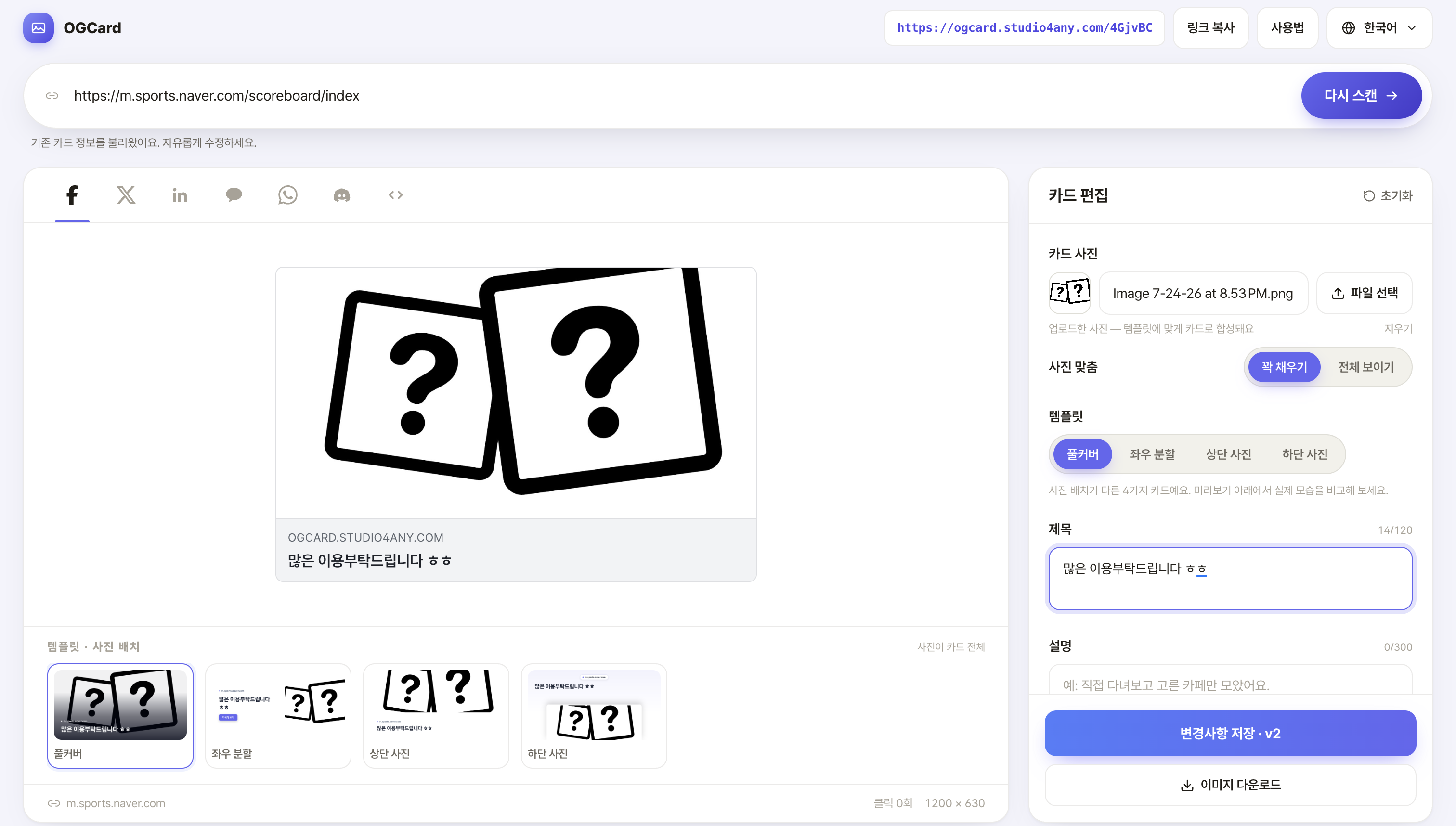Click the 기존 카드 정보를 불러왔어요 status message
The height and width of the screenshot is (826, 1456).
click(x=143, y=142)
